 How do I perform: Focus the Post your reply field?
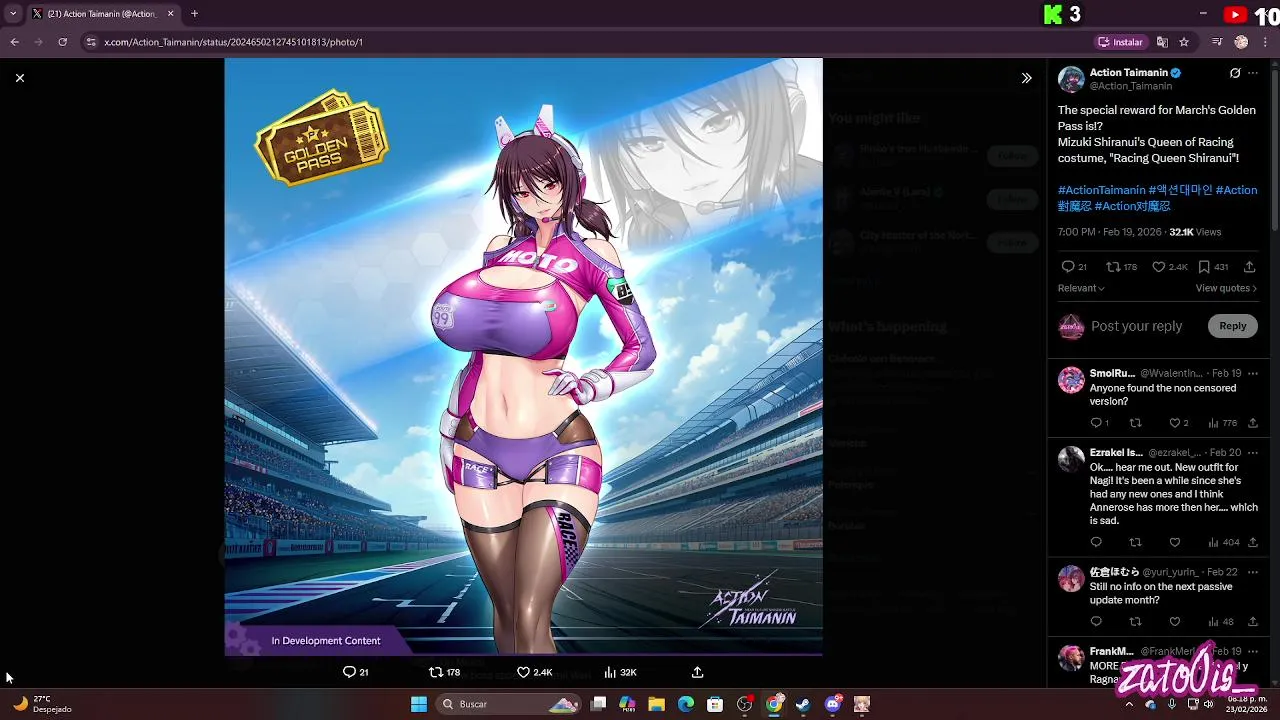click(1136, 326)
